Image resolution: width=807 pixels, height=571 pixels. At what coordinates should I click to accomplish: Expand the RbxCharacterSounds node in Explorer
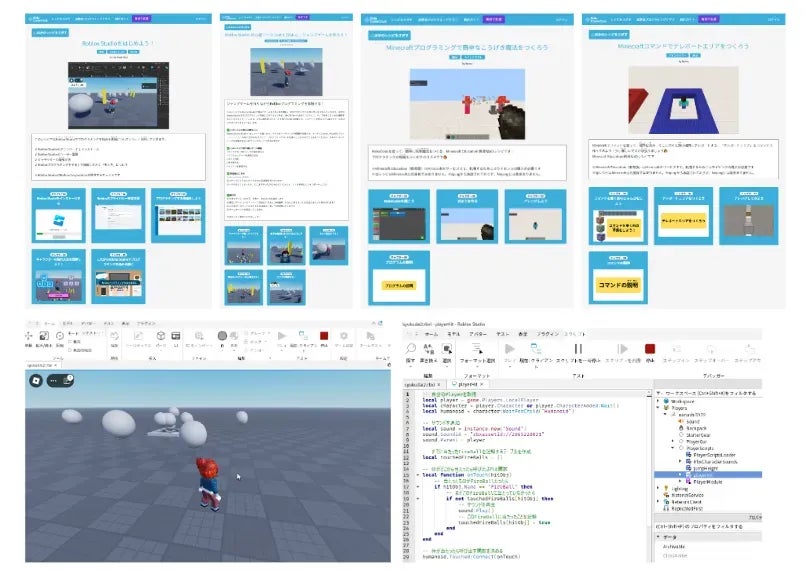point(680,462)
